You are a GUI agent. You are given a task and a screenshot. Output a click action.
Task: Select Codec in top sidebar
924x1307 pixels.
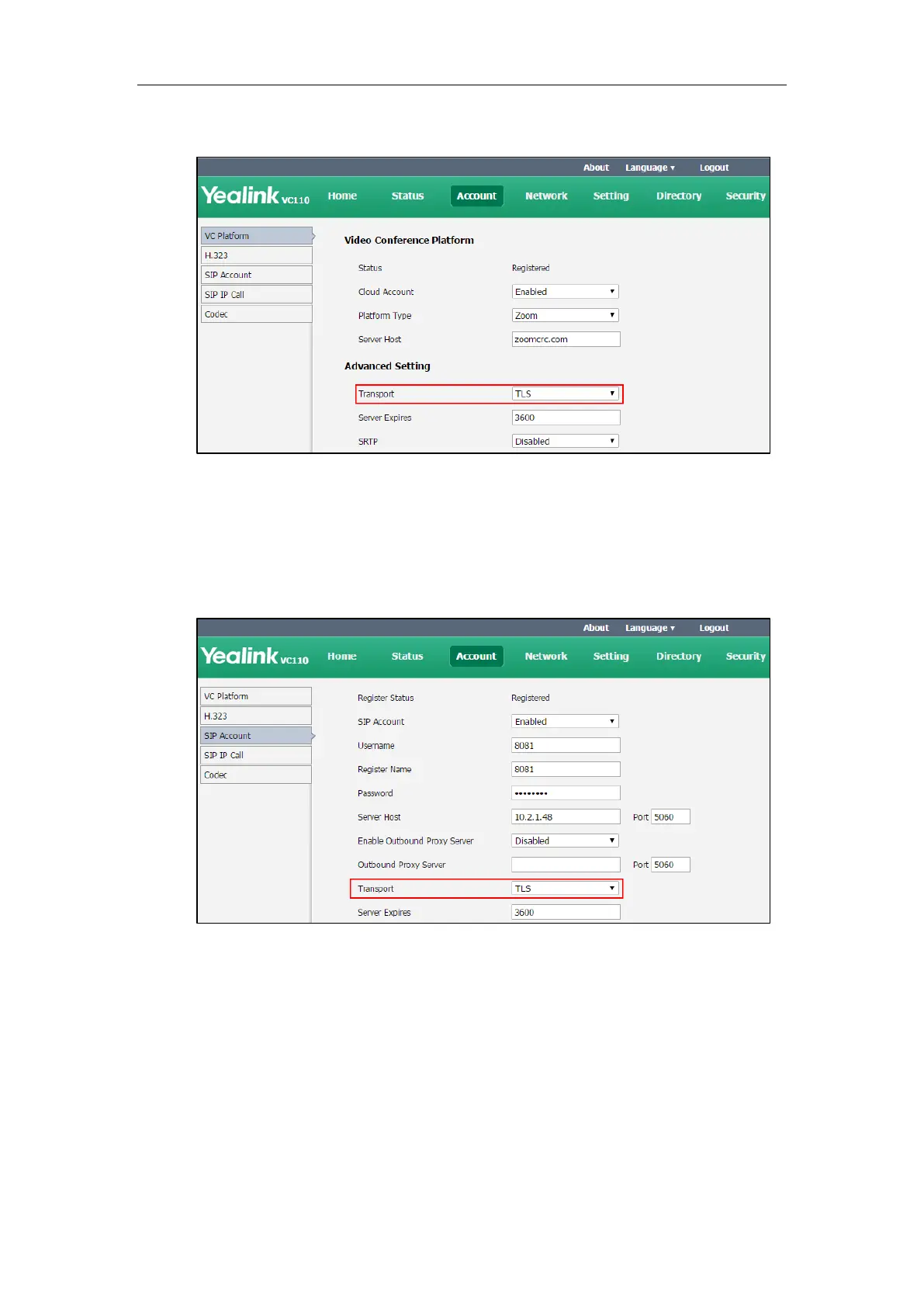[x=257, y=314]
